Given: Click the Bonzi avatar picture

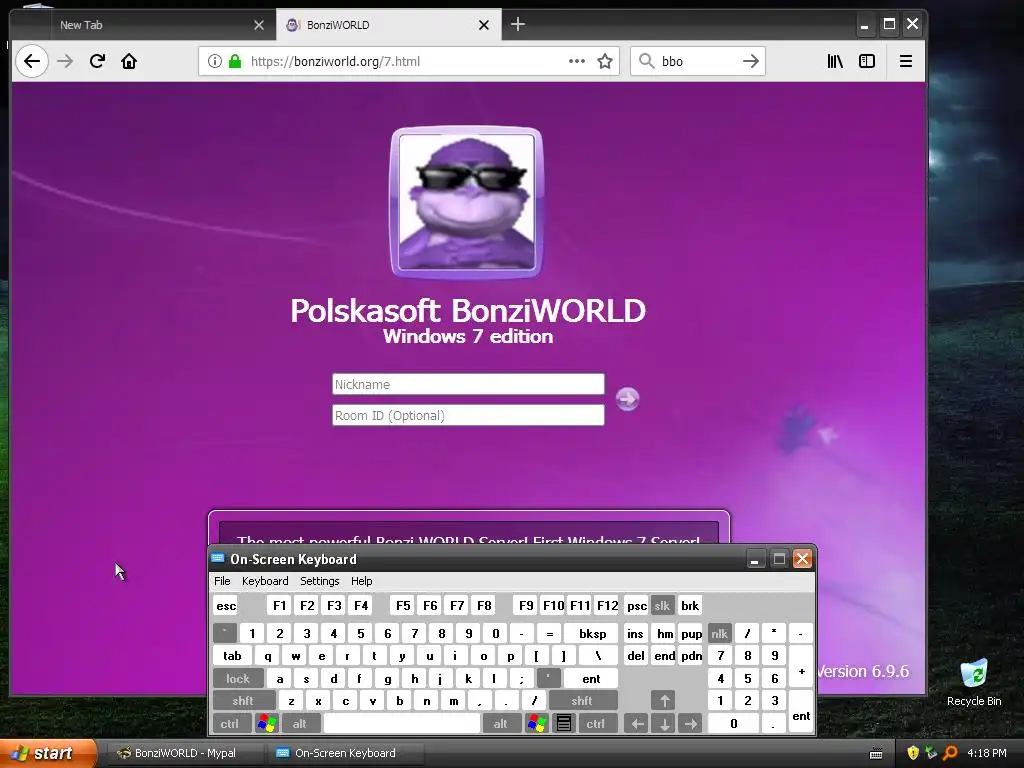Looking at the screenshot, I should click(466, 202).
